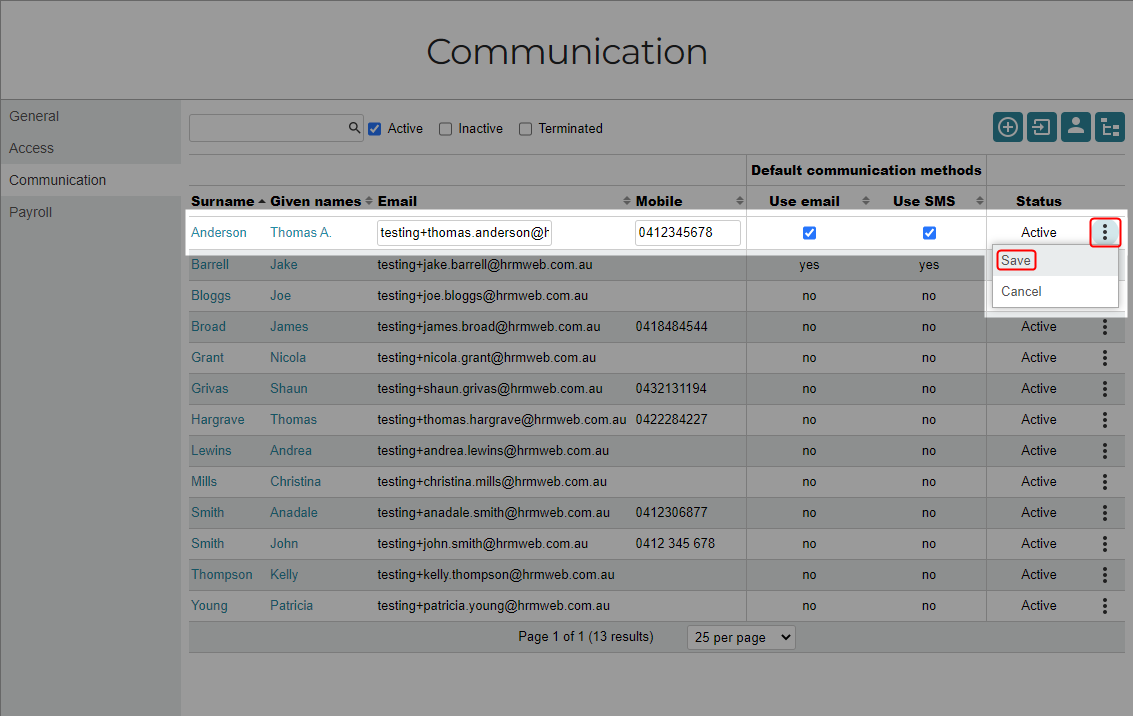The height and width of the screenshot is (716, 1133).
Task: Open the three-dot menu for Christina Mills
Action: 1105,482
